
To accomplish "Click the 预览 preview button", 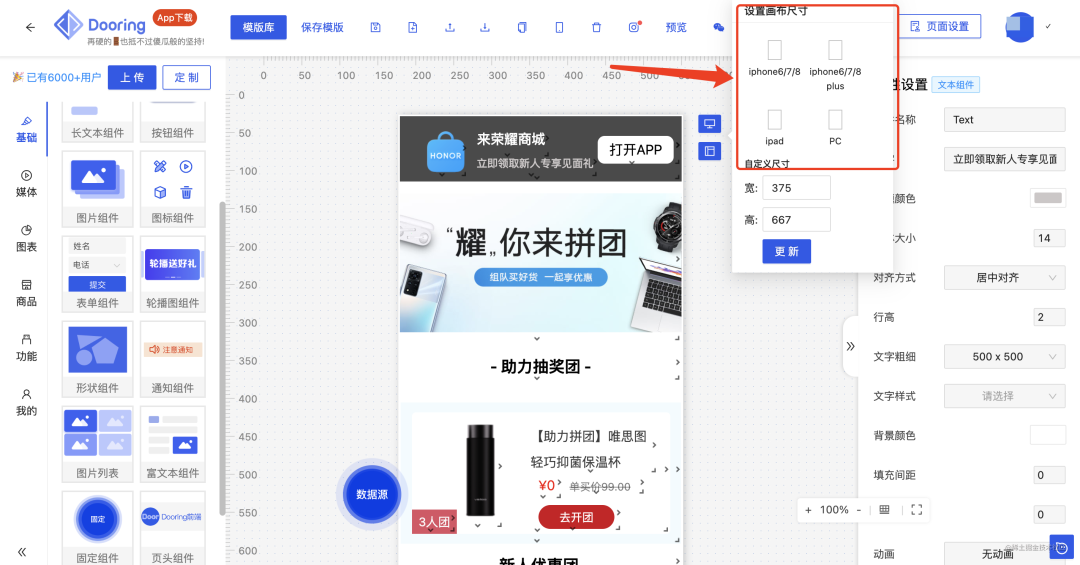I will click(x=676, y=28).
